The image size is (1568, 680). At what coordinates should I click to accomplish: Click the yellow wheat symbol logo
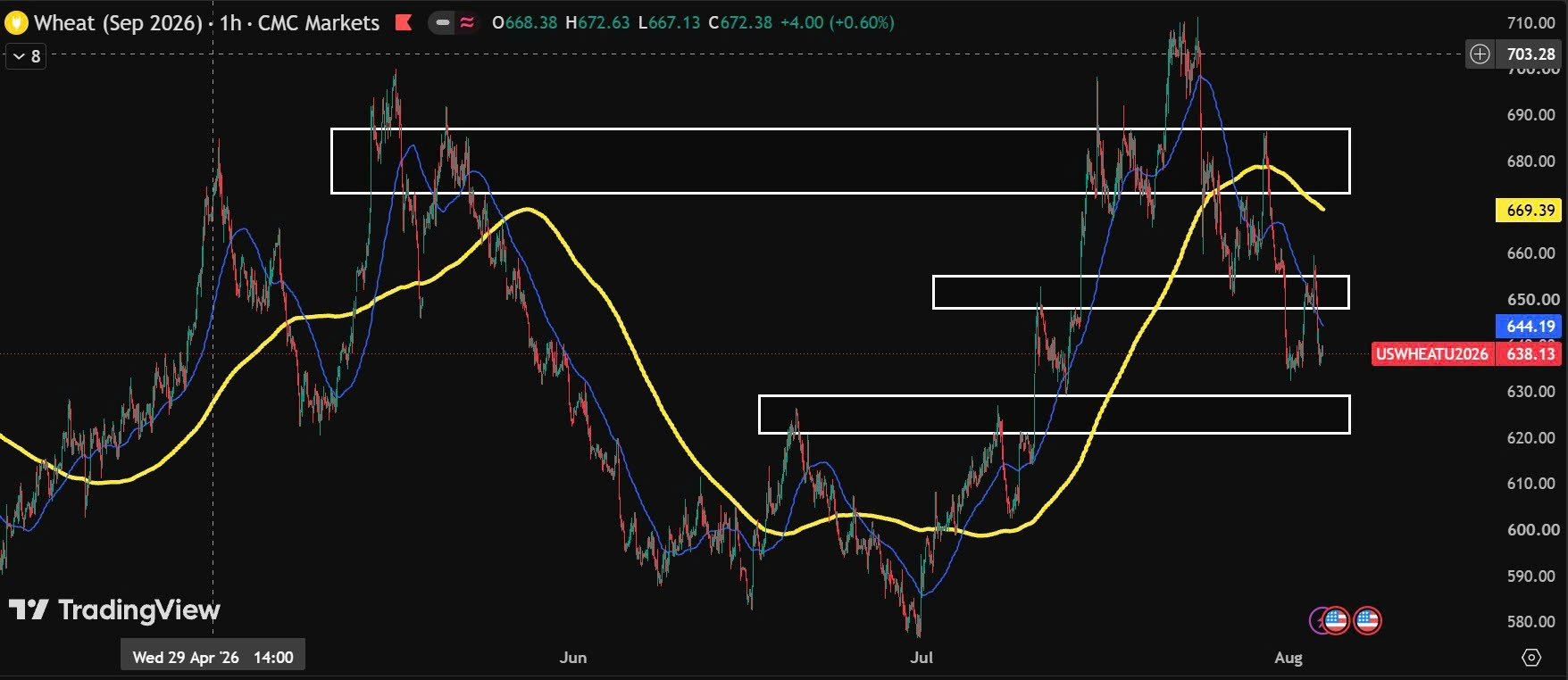(x=16, y=23)
